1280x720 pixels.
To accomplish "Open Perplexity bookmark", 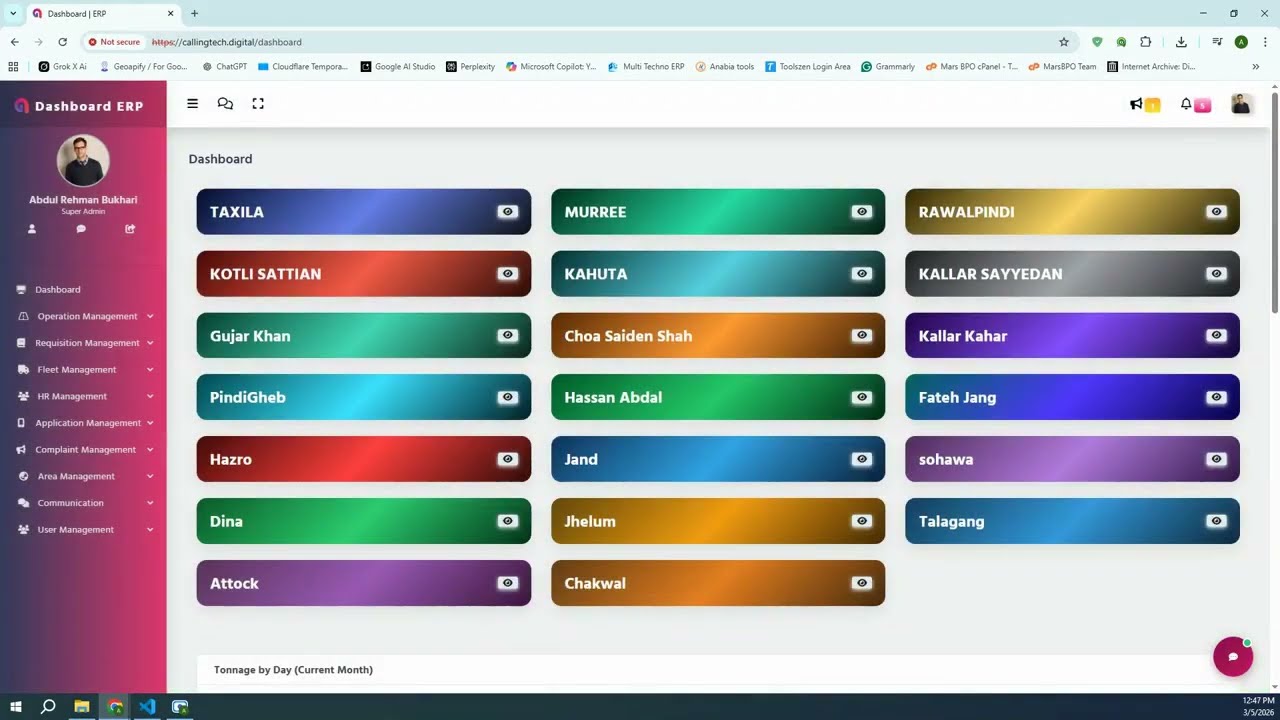I will (470, 67).
